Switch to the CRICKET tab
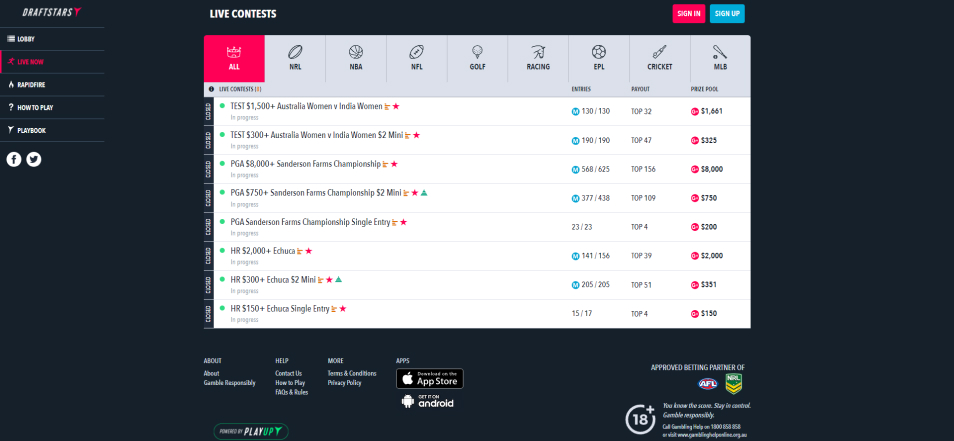This screenshot has width=954, height=441. click(660, 58)
